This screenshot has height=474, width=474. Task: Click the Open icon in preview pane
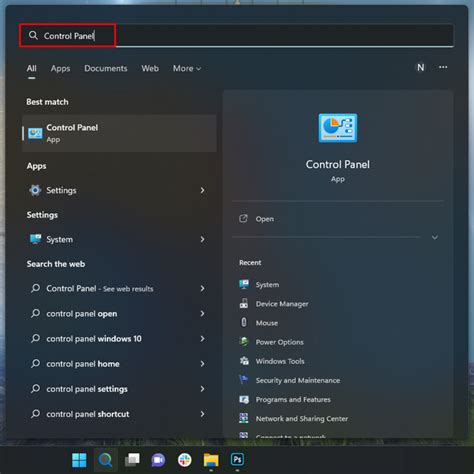tap(243, 219)
